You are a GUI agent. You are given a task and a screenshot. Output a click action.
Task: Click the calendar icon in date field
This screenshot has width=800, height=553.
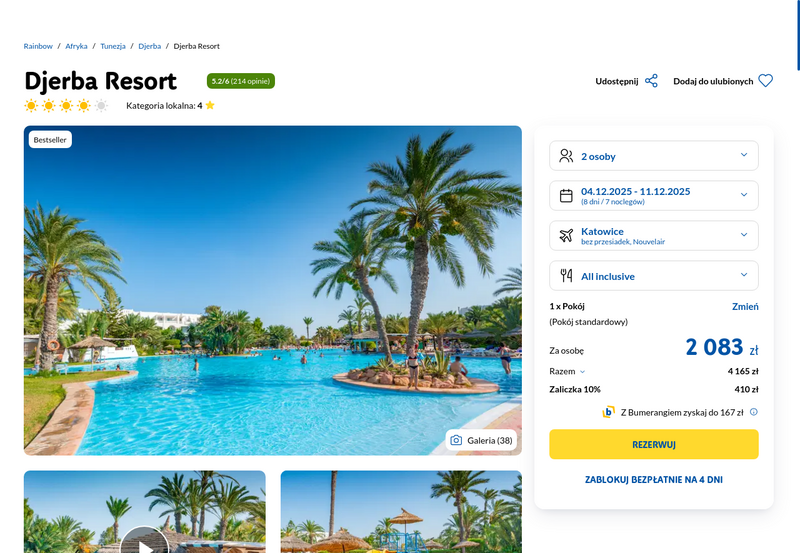click(x=566, y=196)
